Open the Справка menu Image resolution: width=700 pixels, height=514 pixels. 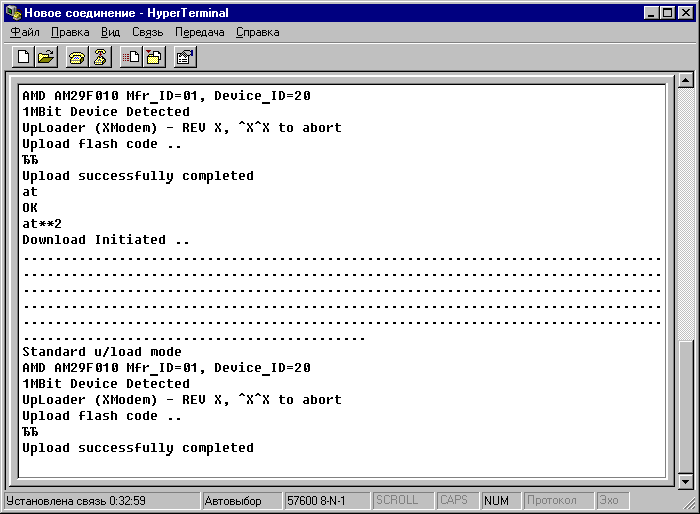[258, 32]
